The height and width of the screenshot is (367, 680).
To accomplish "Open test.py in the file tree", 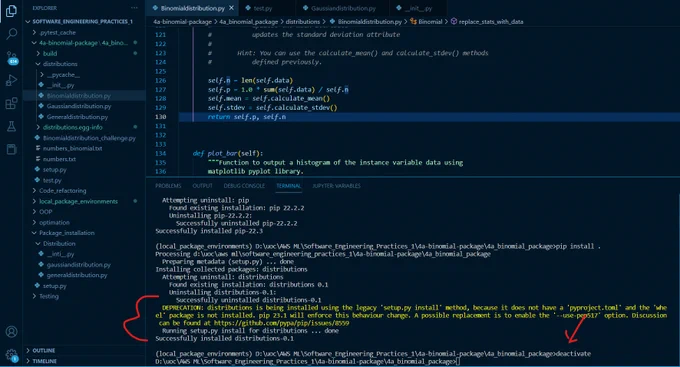I will (52, 180).
